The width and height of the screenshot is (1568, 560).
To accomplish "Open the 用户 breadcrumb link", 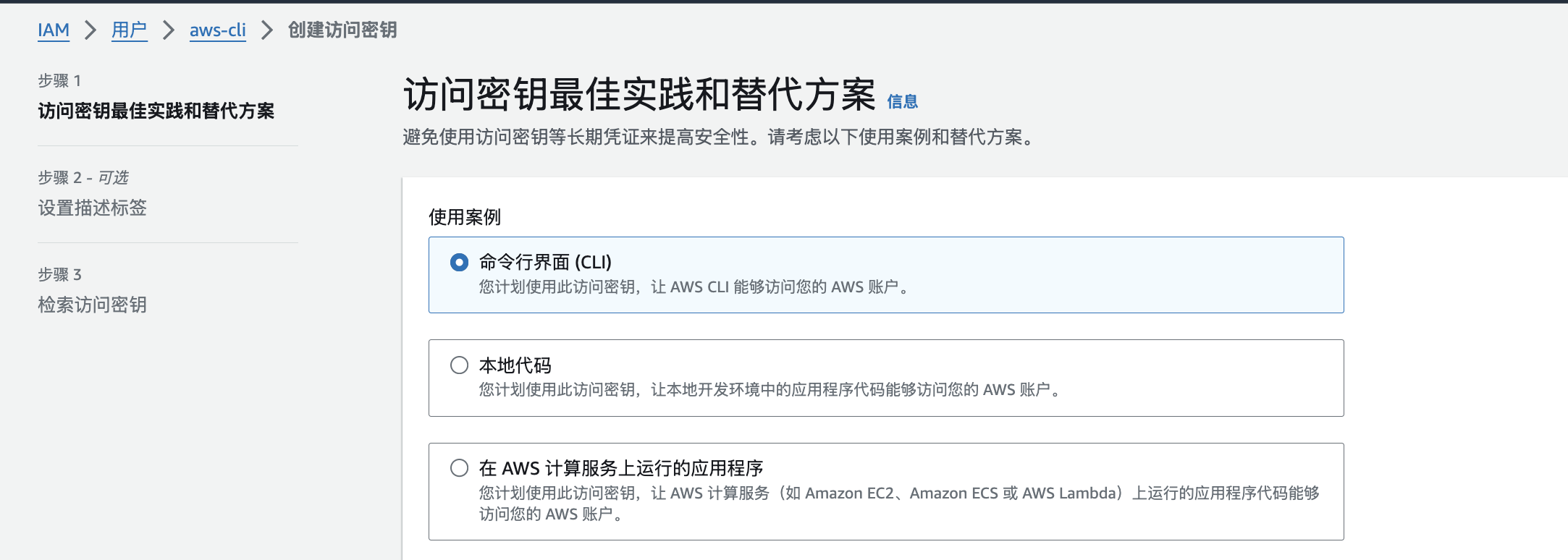I will (x=130, y=30).
